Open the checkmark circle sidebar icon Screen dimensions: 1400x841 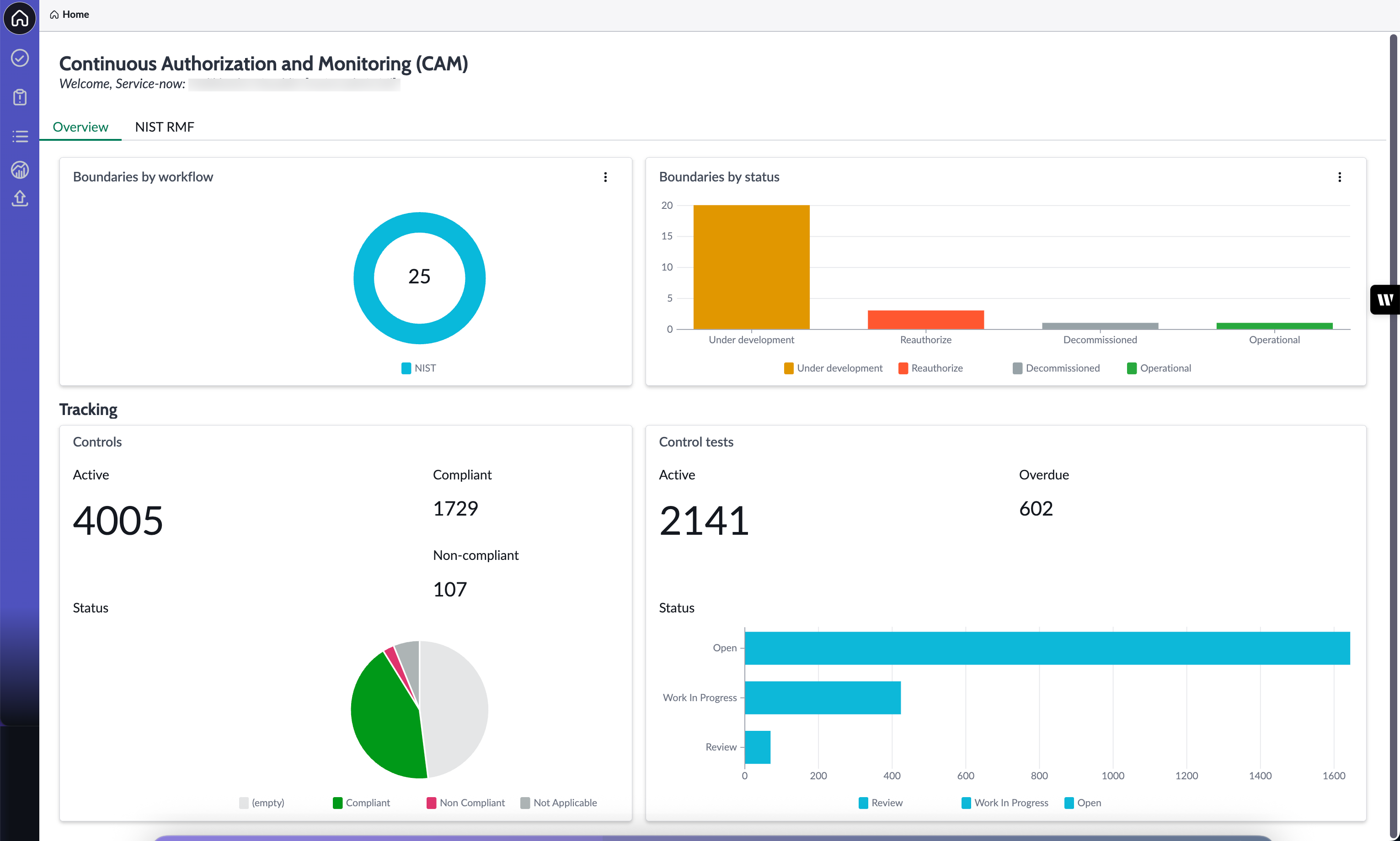click(20, 58)
